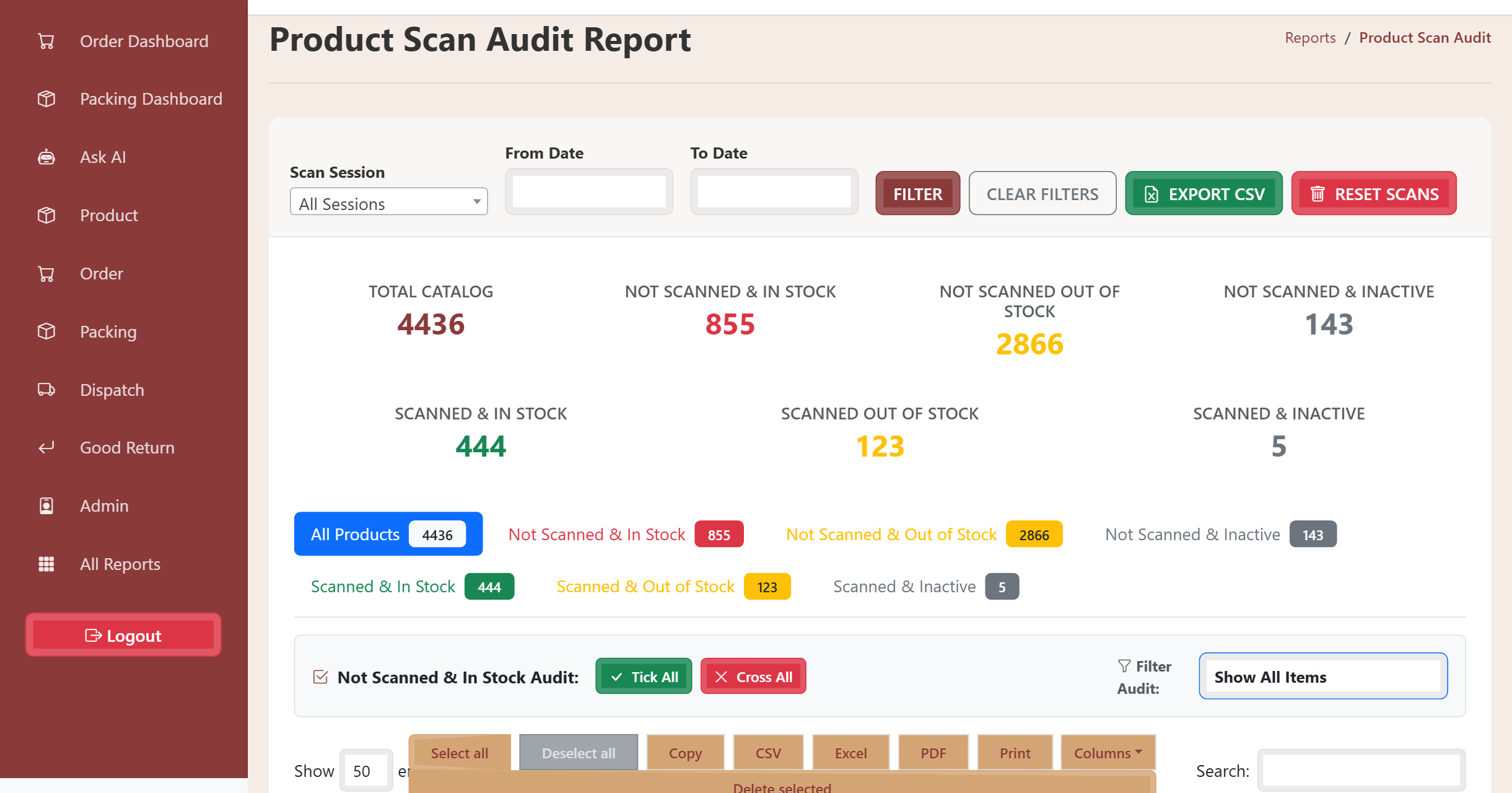Expand the Columns visibility dropdown
The height and width of the screenshot is (793, 1512).
point(1108,753)
